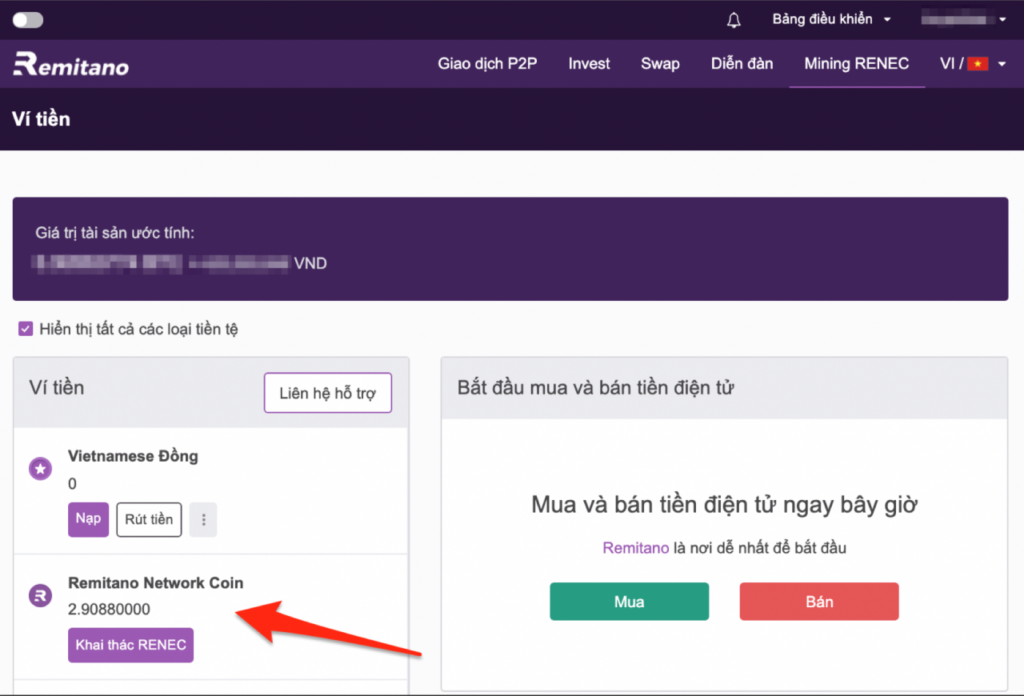Click the Mua và bán tiền điện tử ngay bây giờ heading

click(724, 505)
